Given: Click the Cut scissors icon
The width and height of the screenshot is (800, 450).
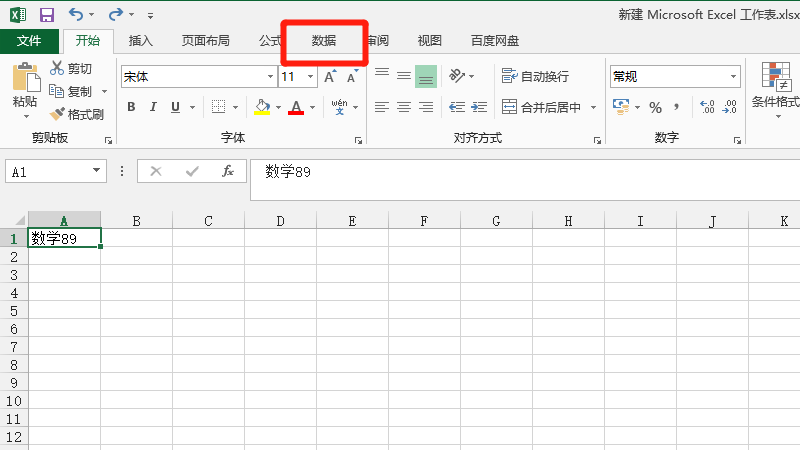Looking at the screenshot, I should (x=57, y=68).
